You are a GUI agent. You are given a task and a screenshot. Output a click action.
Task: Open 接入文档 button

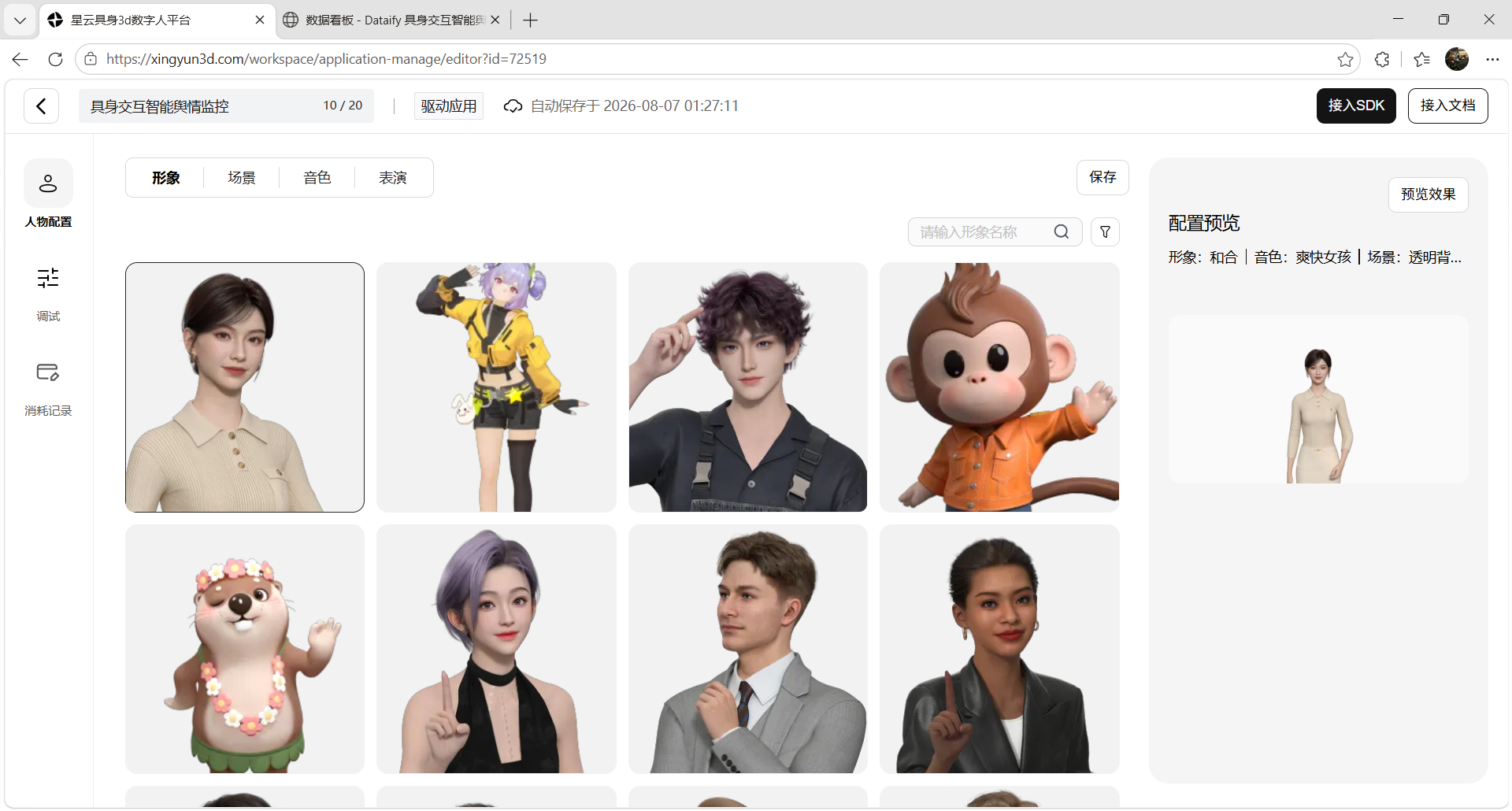1447,106
